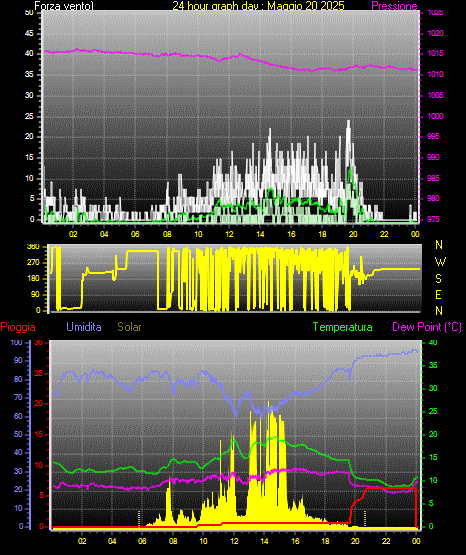Click the pressure axis value "995"
This screenshot has height=555, width=466.
pos(433,136)
